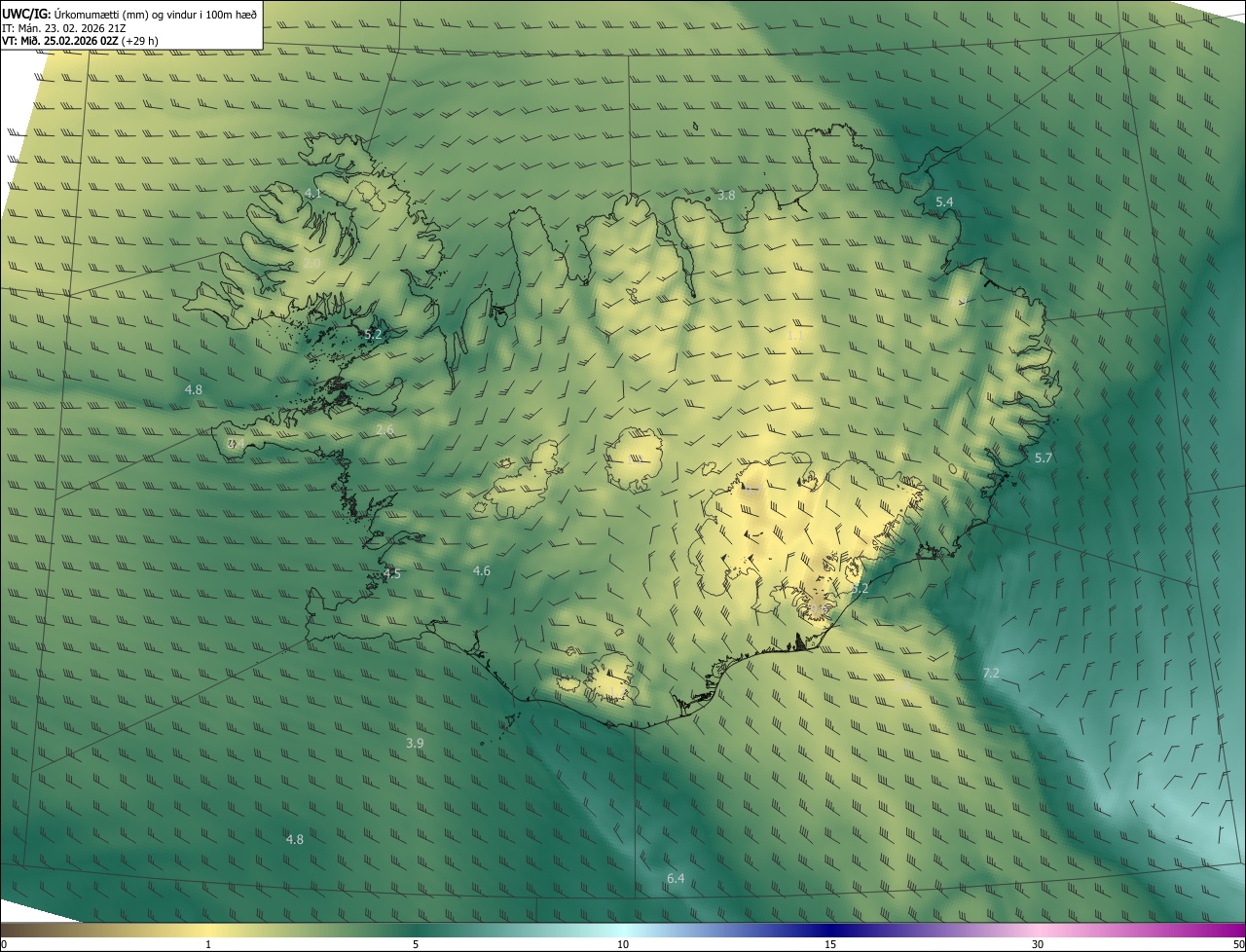
Task: Click the colour scale label '30'
Action: click(1038, 944)
